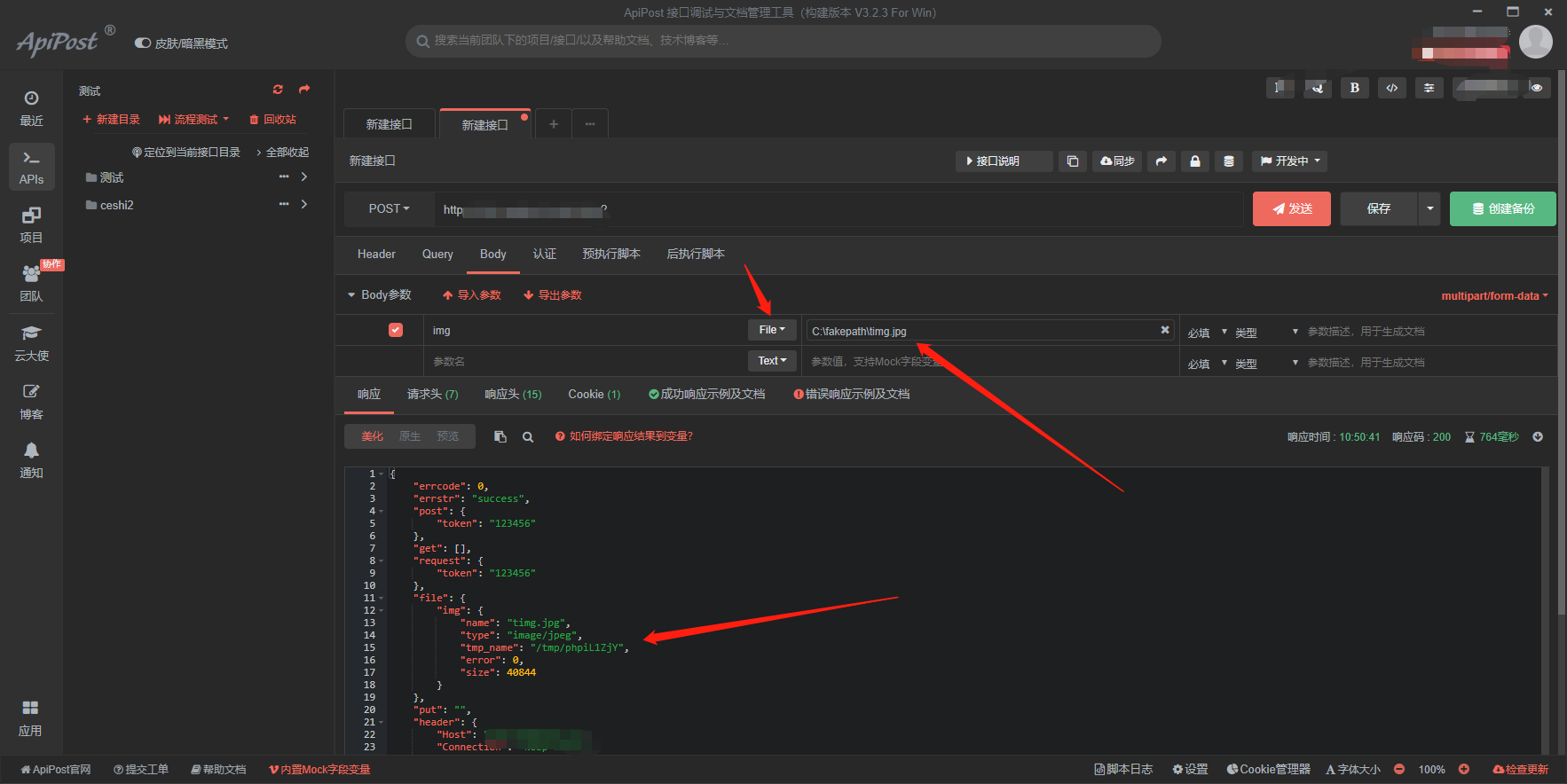Open the user avatar in top right
1567x784 pixels.
point(1536,42)
